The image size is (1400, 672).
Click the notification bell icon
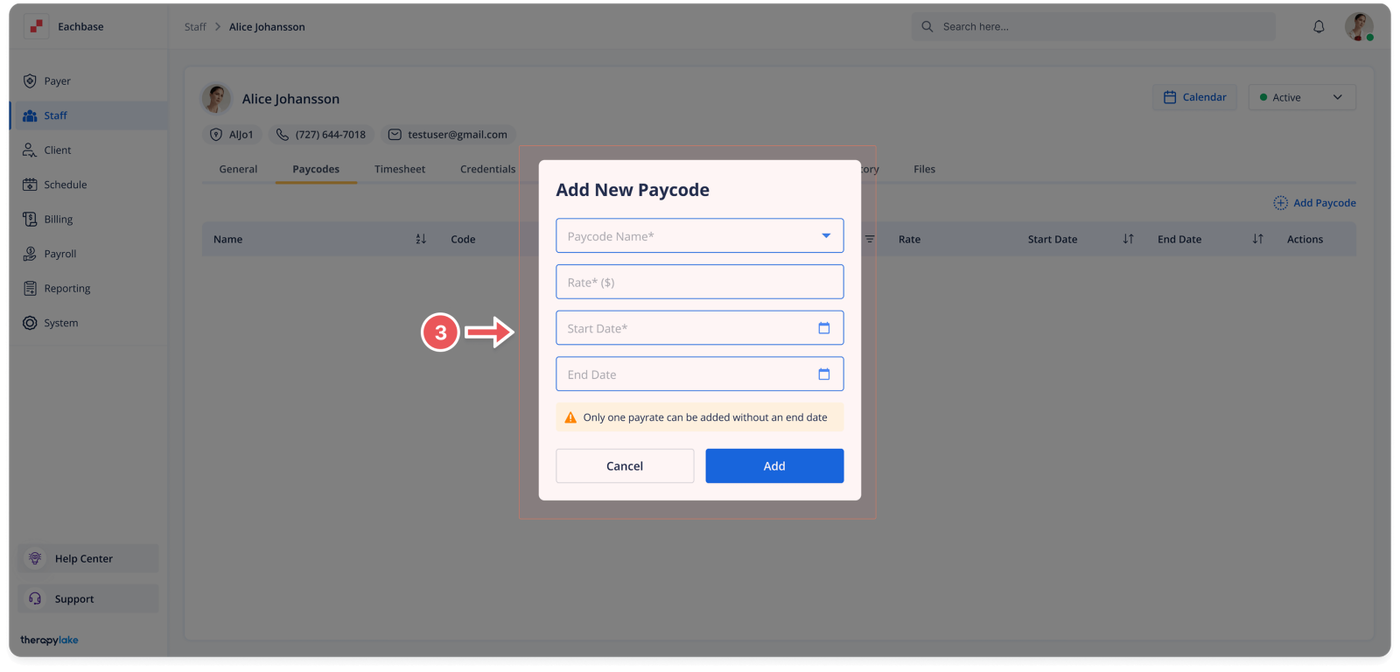(x=1318, y=27)
